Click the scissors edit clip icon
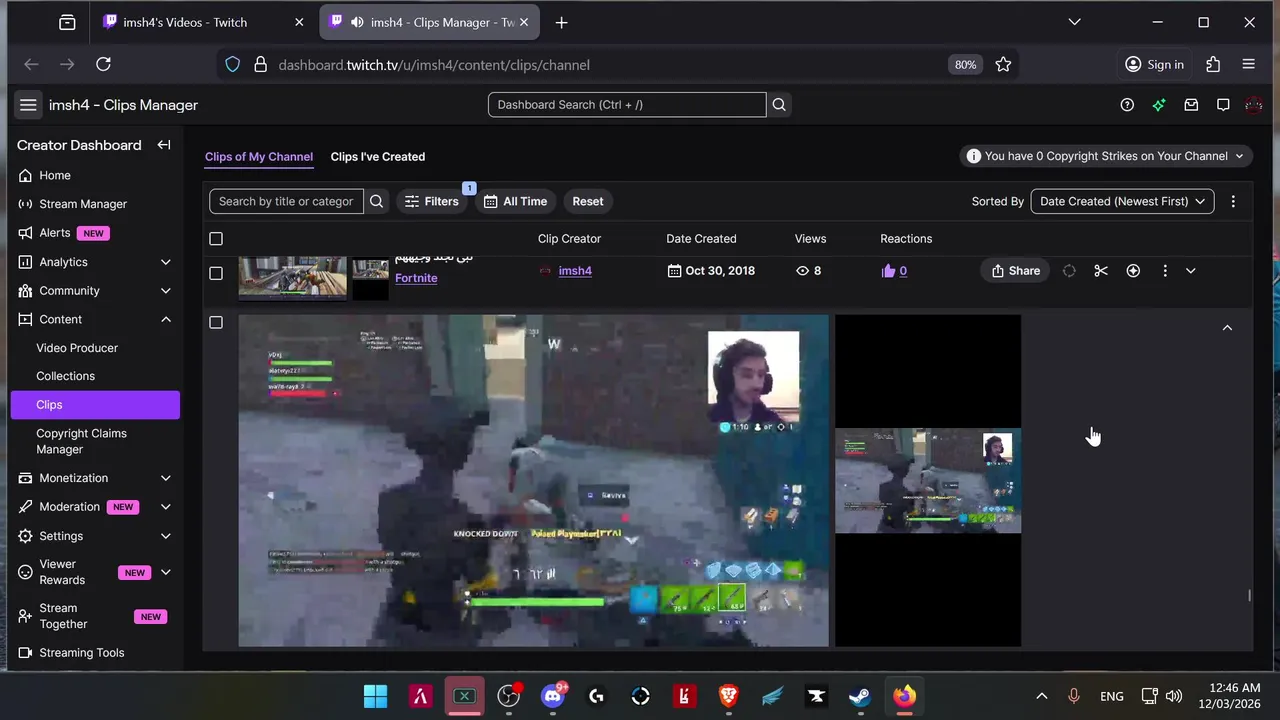 [x=1101, y=271]
